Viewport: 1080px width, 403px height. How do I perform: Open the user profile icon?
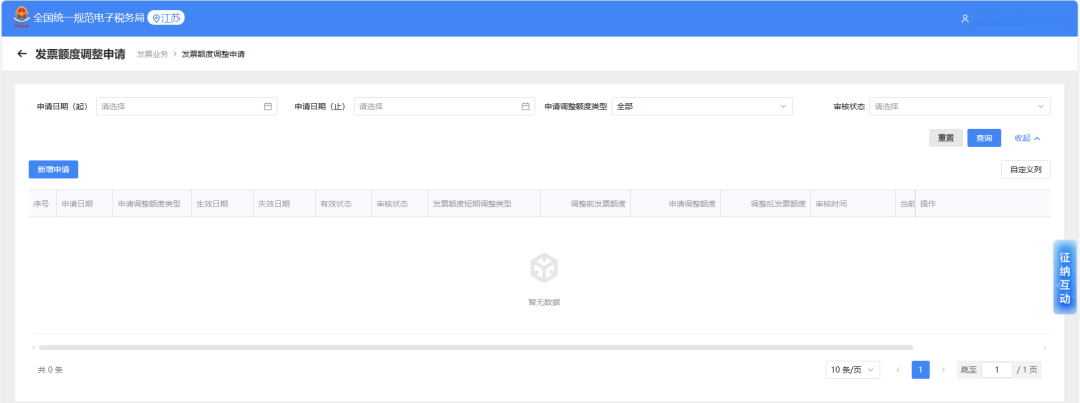pos(965,19)
